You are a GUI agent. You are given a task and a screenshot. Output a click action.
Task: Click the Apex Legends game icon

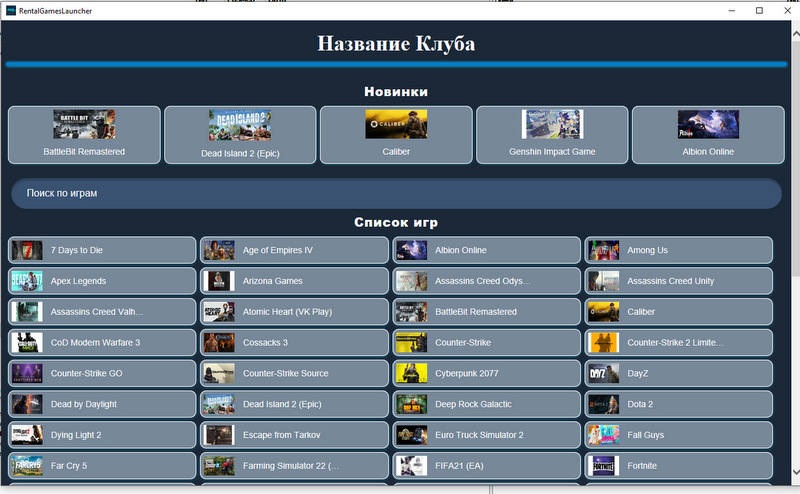click(27, 281)
